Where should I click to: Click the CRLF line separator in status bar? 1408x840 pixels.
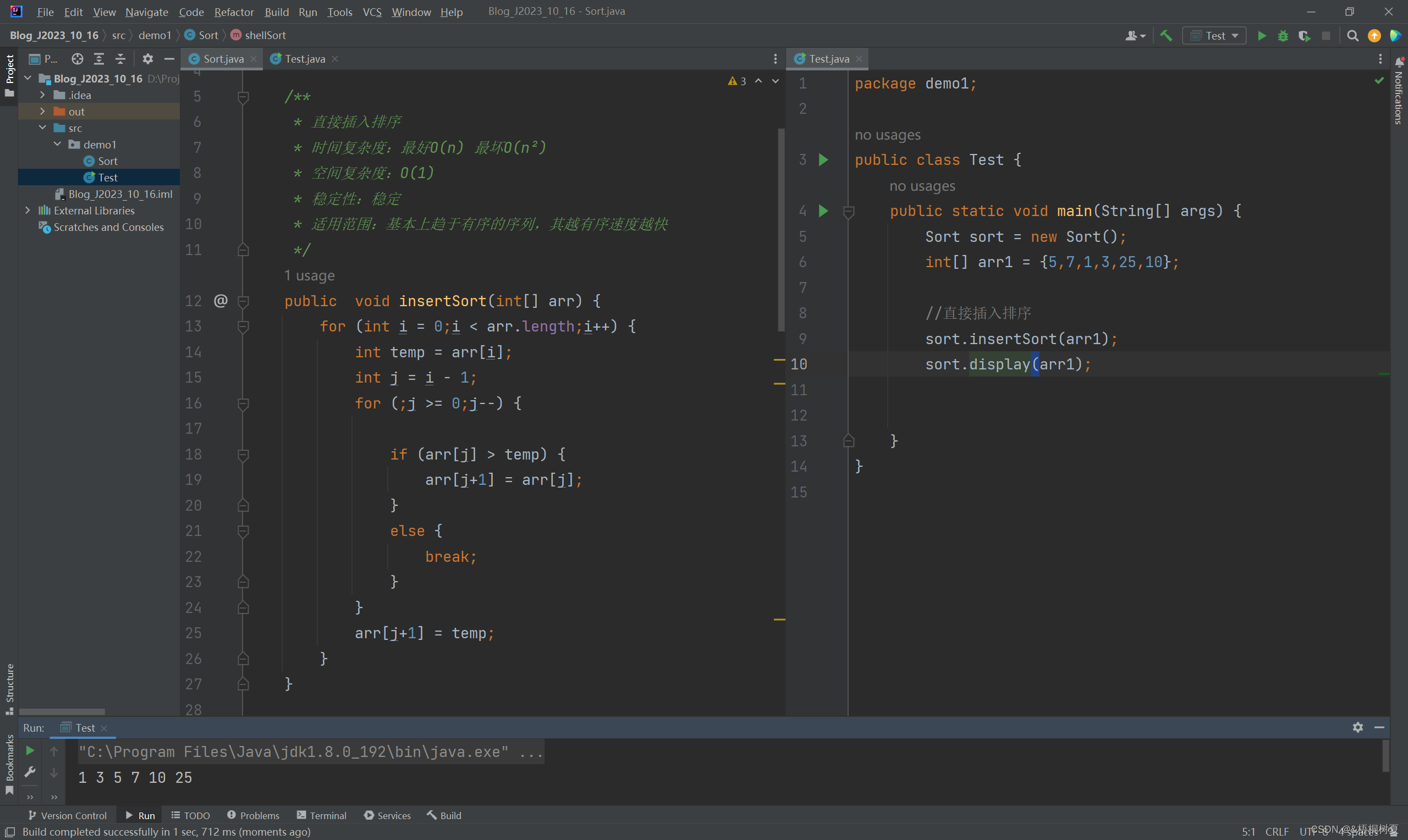1277,832
